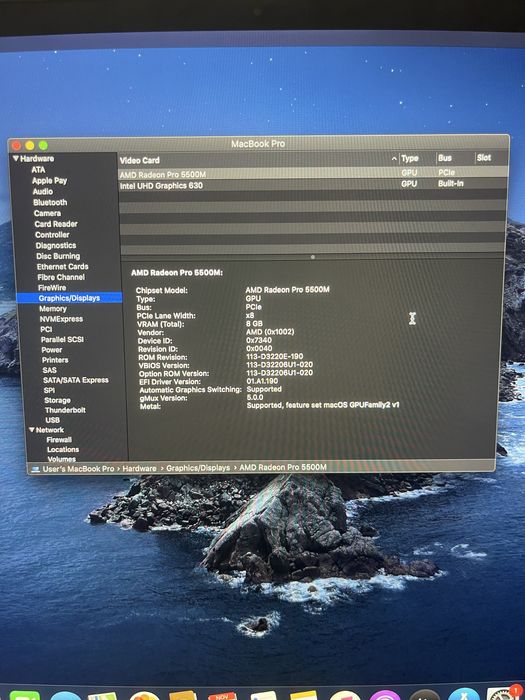Select the AMD Radeon Pro 5500M row
The image size is (525, 700).
312,173
